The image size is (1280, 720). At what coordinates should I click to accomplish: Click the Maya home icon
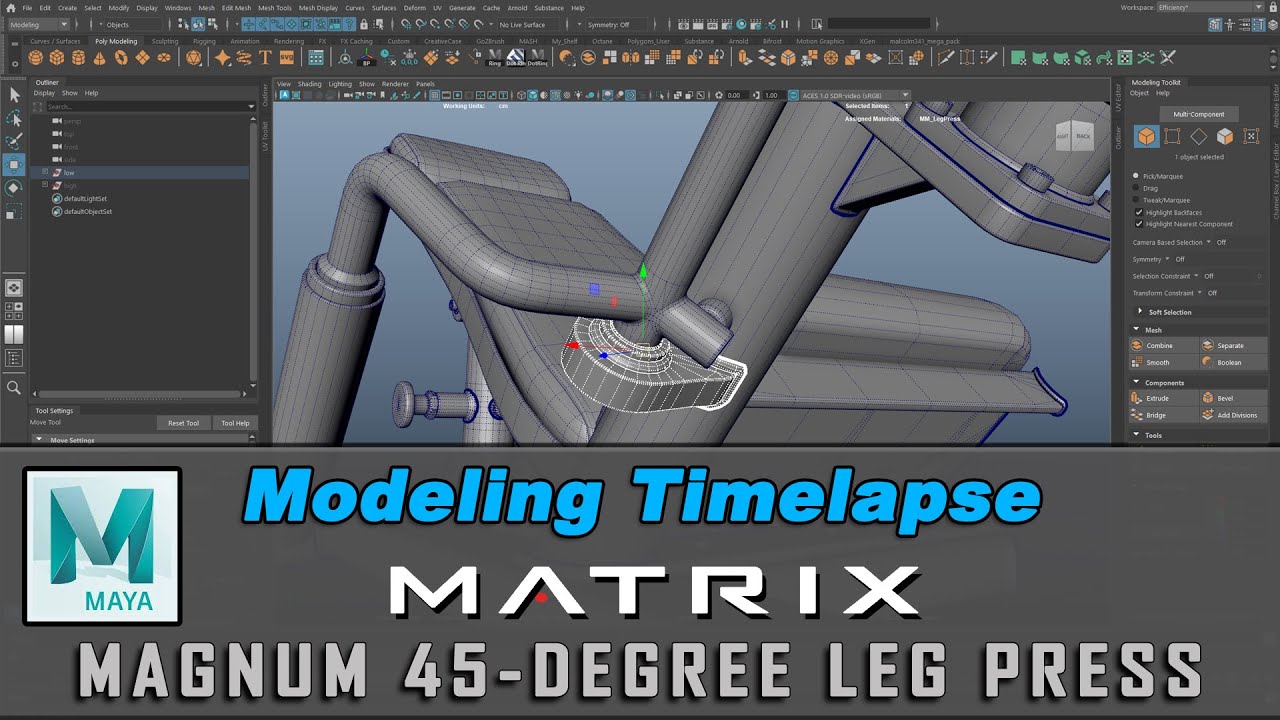tap(10, 8)
